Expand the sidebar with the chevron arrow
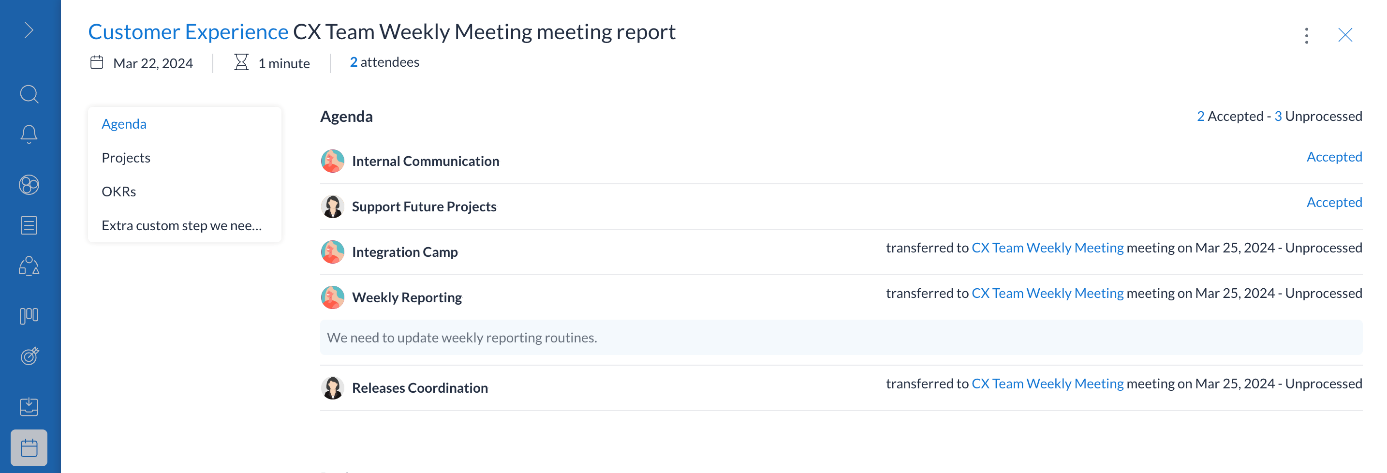This screenshot has width=1387, height=473. tap(29, 30)
